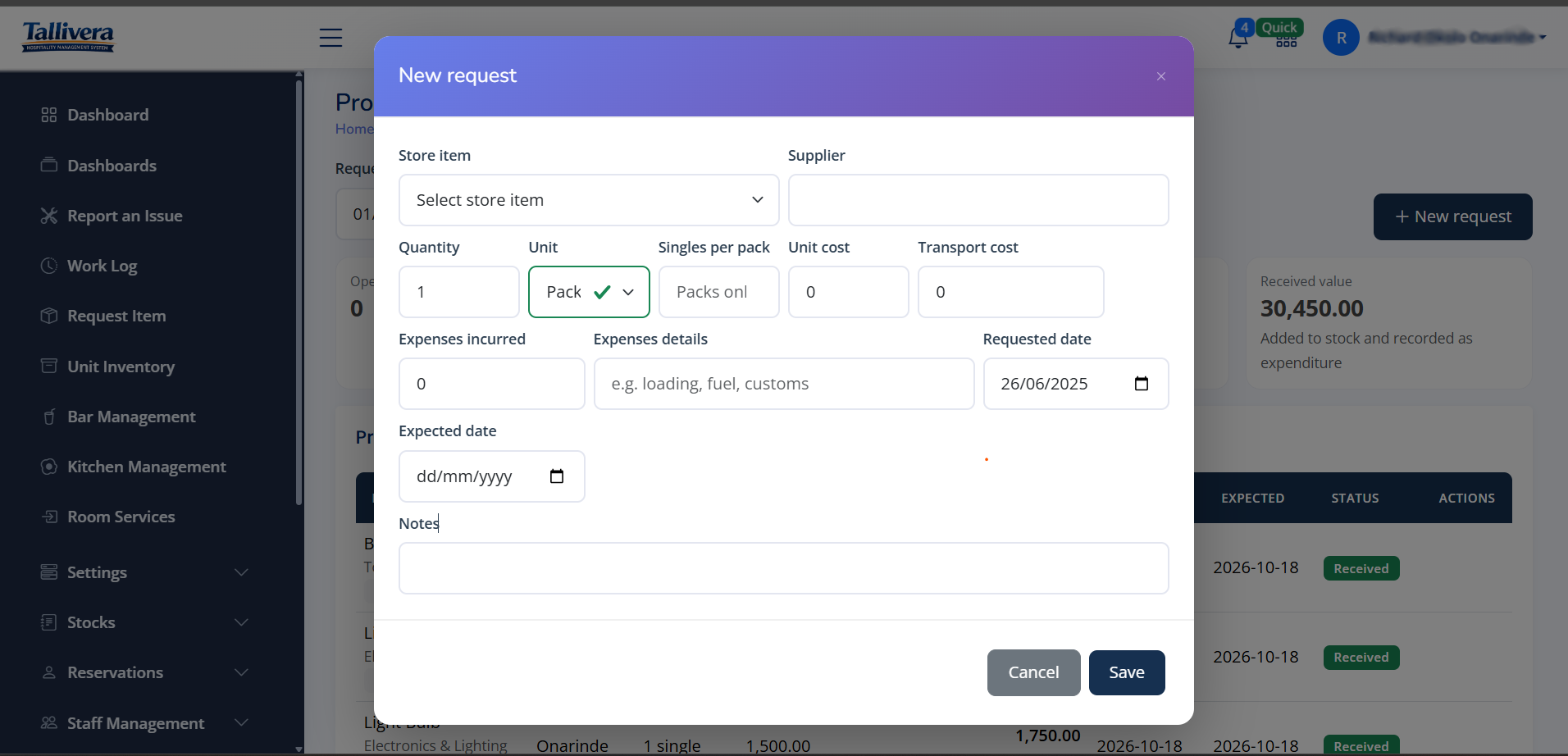Click the Expenses incurred field
The image size is (1568, 756).
click(492, 384)
